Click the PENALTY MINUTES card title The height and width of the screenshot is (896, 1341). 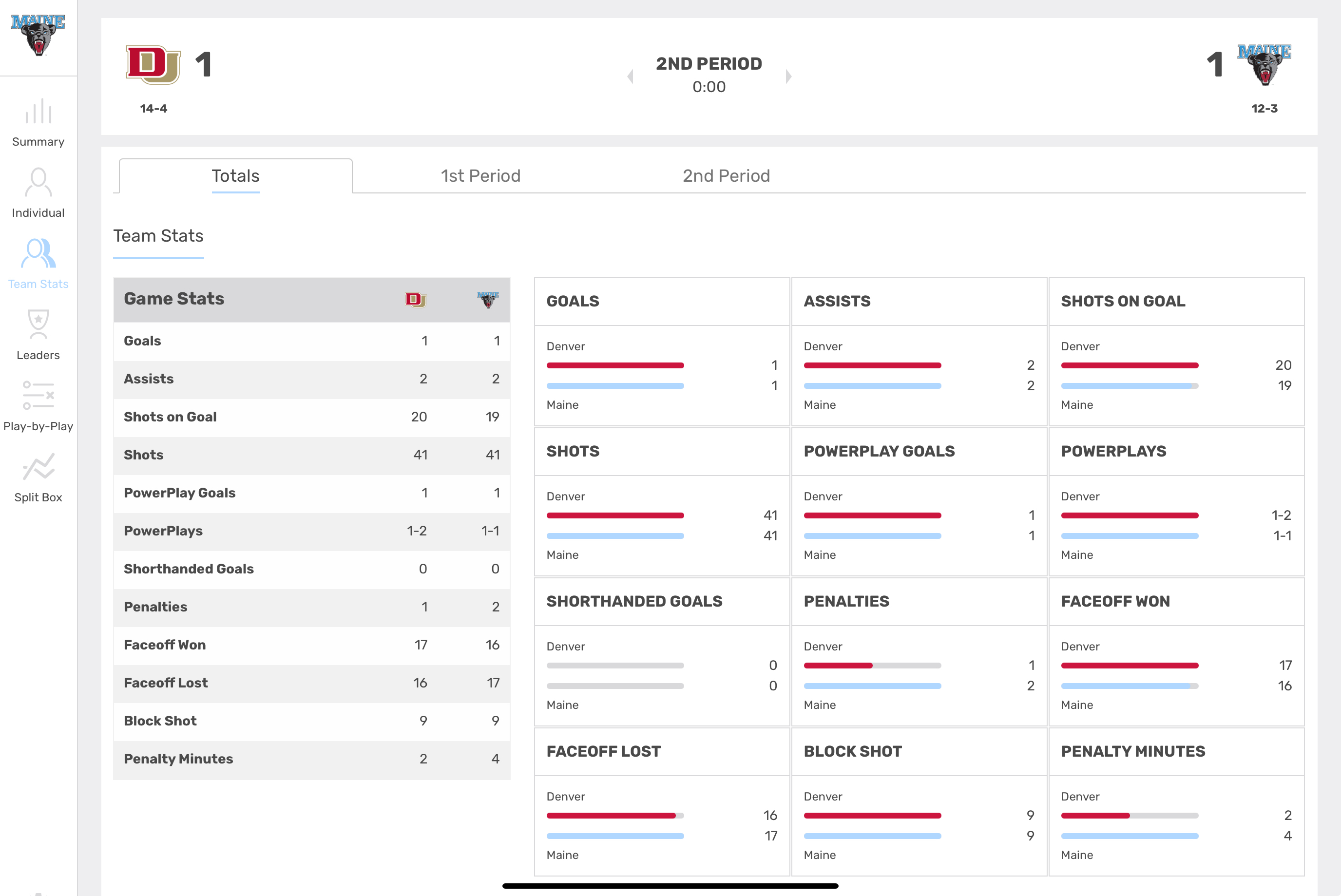pyautogui.click(x=1133, y=752)
